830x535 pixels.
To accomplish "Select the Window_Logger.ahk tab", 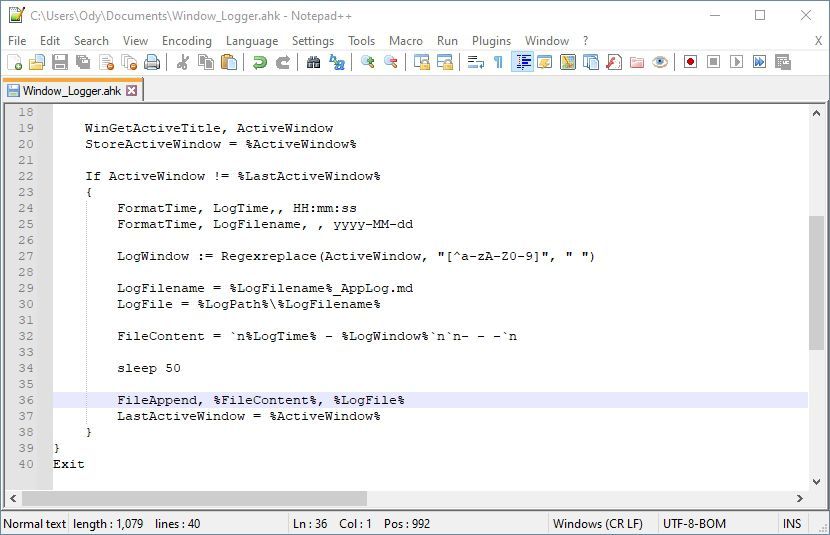I will tap(71, 90).
